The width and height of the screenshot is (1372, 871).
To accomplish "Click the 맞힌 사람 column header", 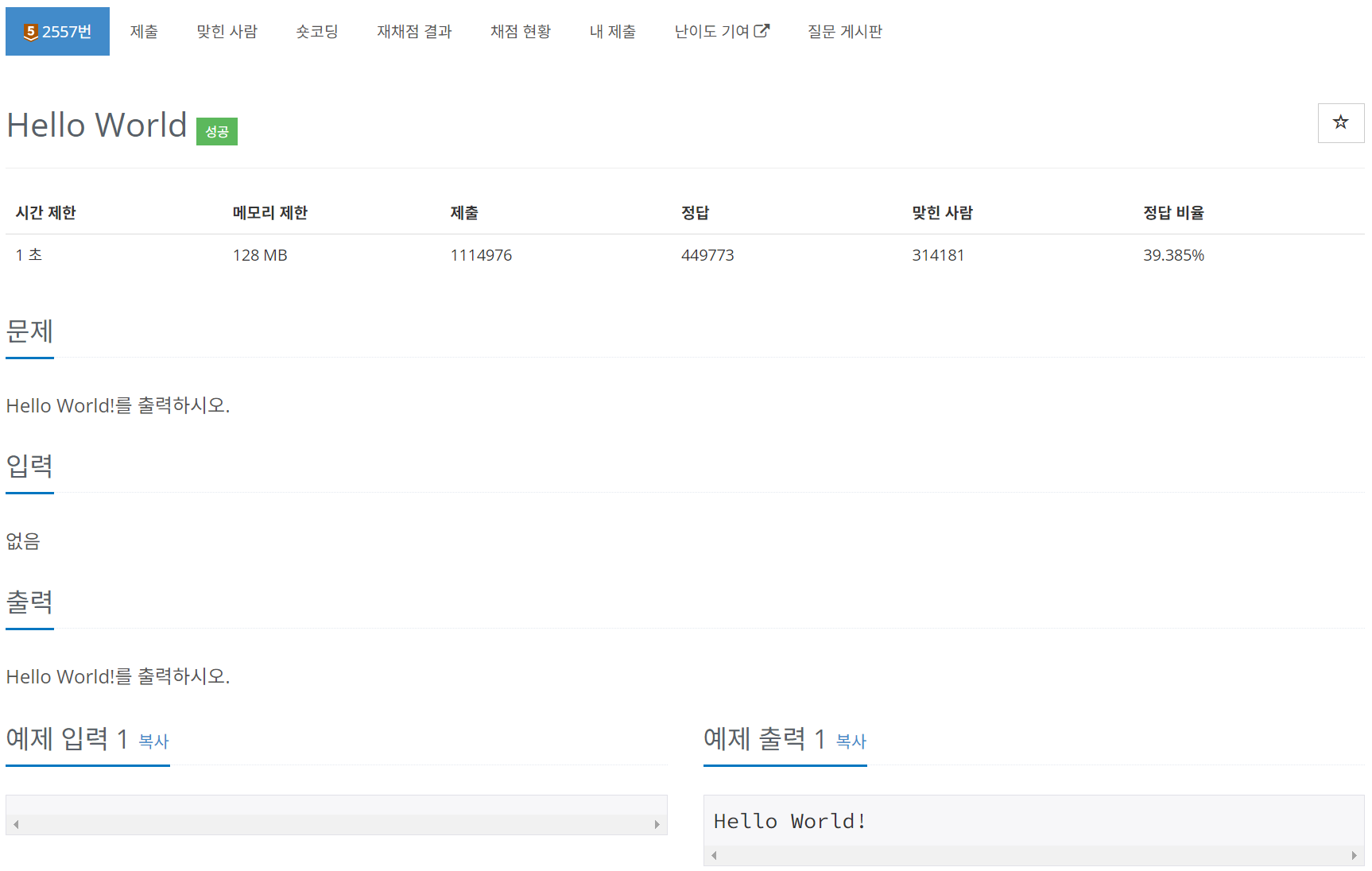I will [x=942, y=213].
